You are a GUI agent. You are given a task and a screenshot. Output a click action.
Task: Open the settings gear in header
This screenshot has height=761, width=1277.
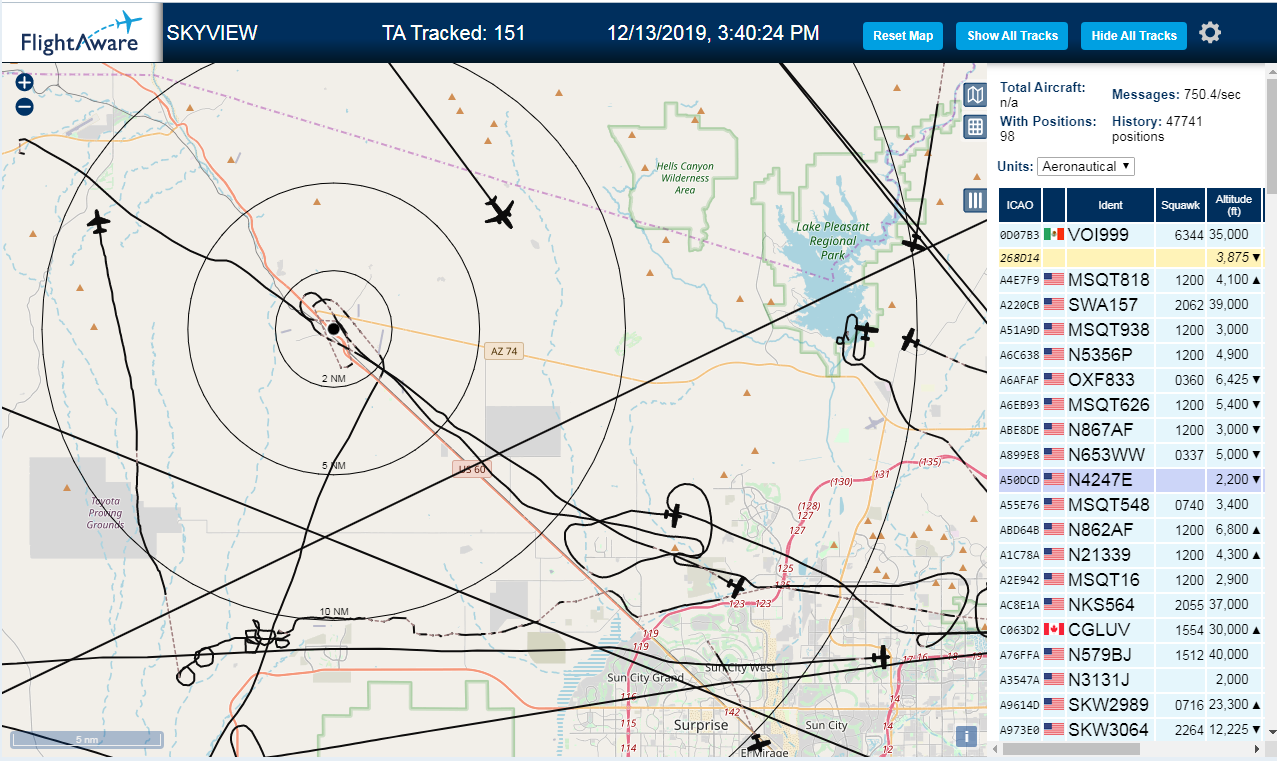(1210, 33)
